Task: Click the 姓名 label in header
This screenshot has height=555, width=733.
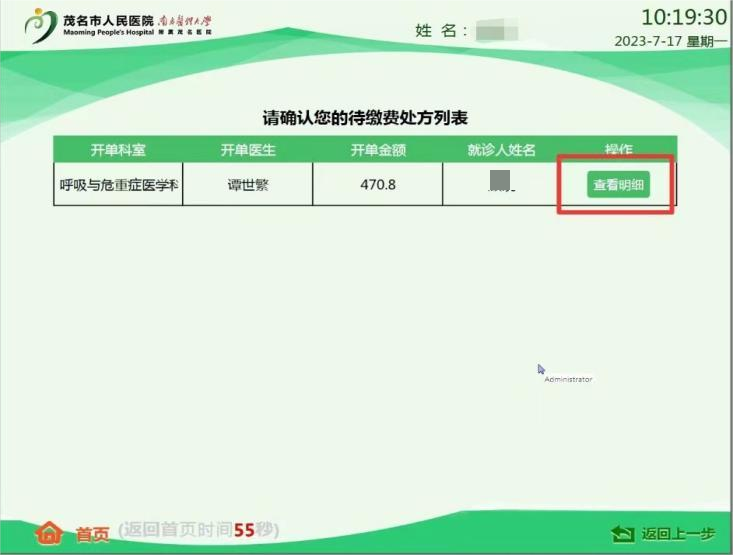Action: click(441, 31)
